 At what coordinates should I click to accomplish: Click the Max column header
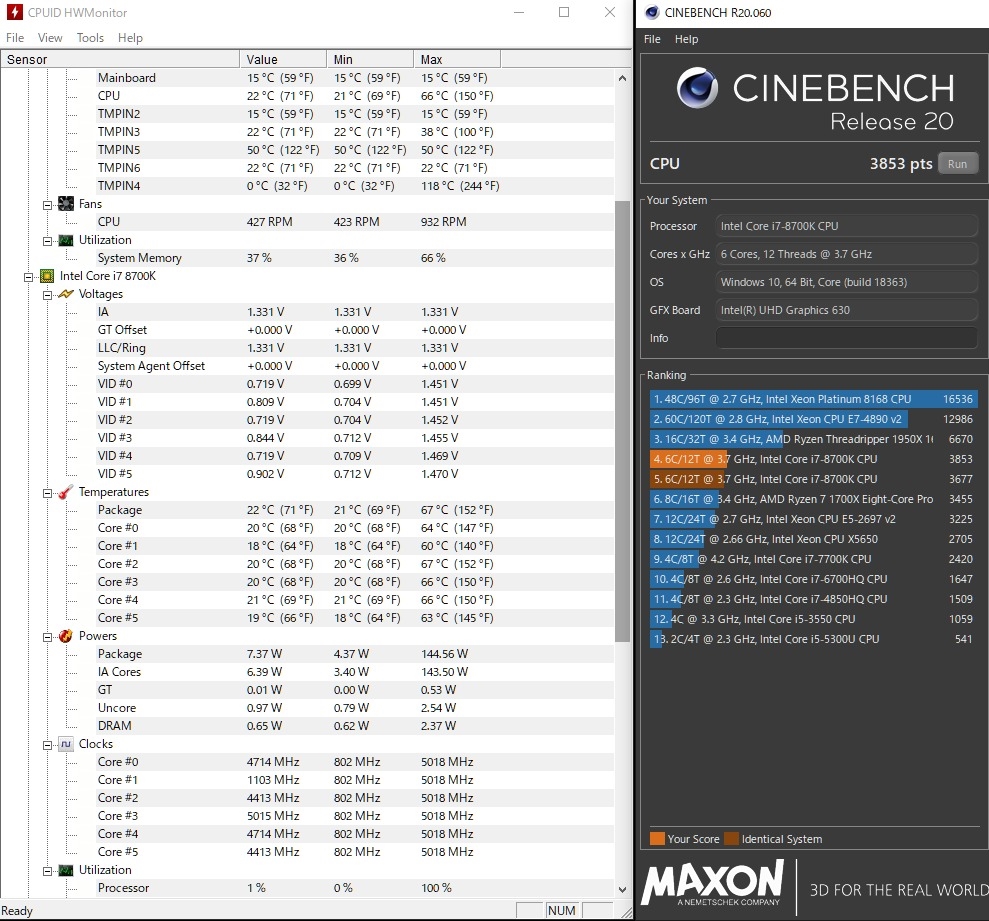(x=457, y=59)
